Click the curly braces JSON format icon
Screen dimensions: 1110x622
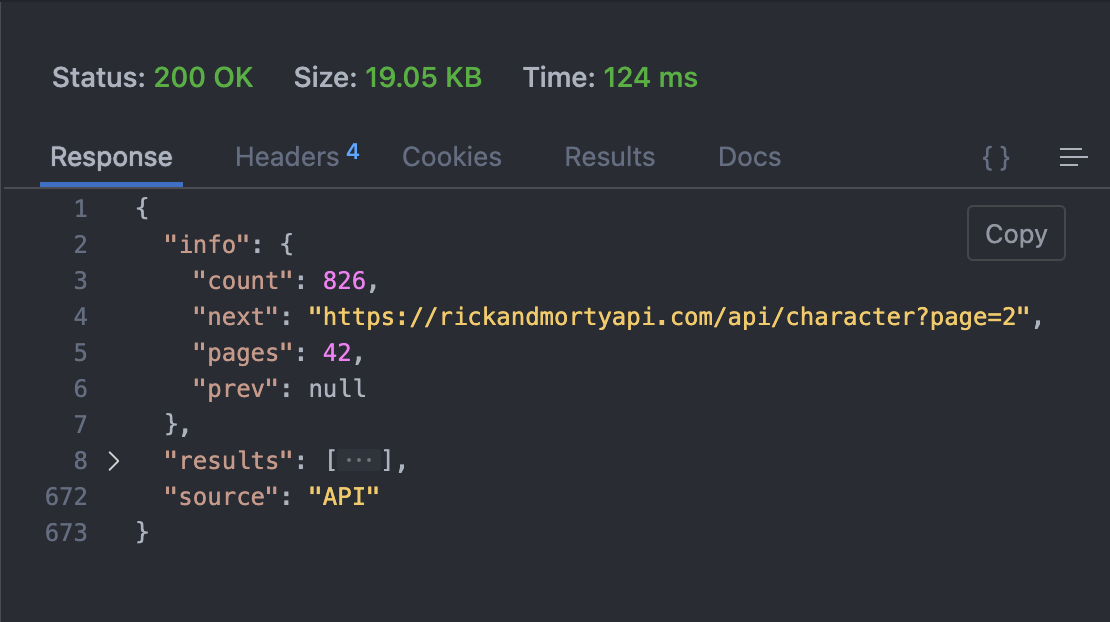coord(996,157)
